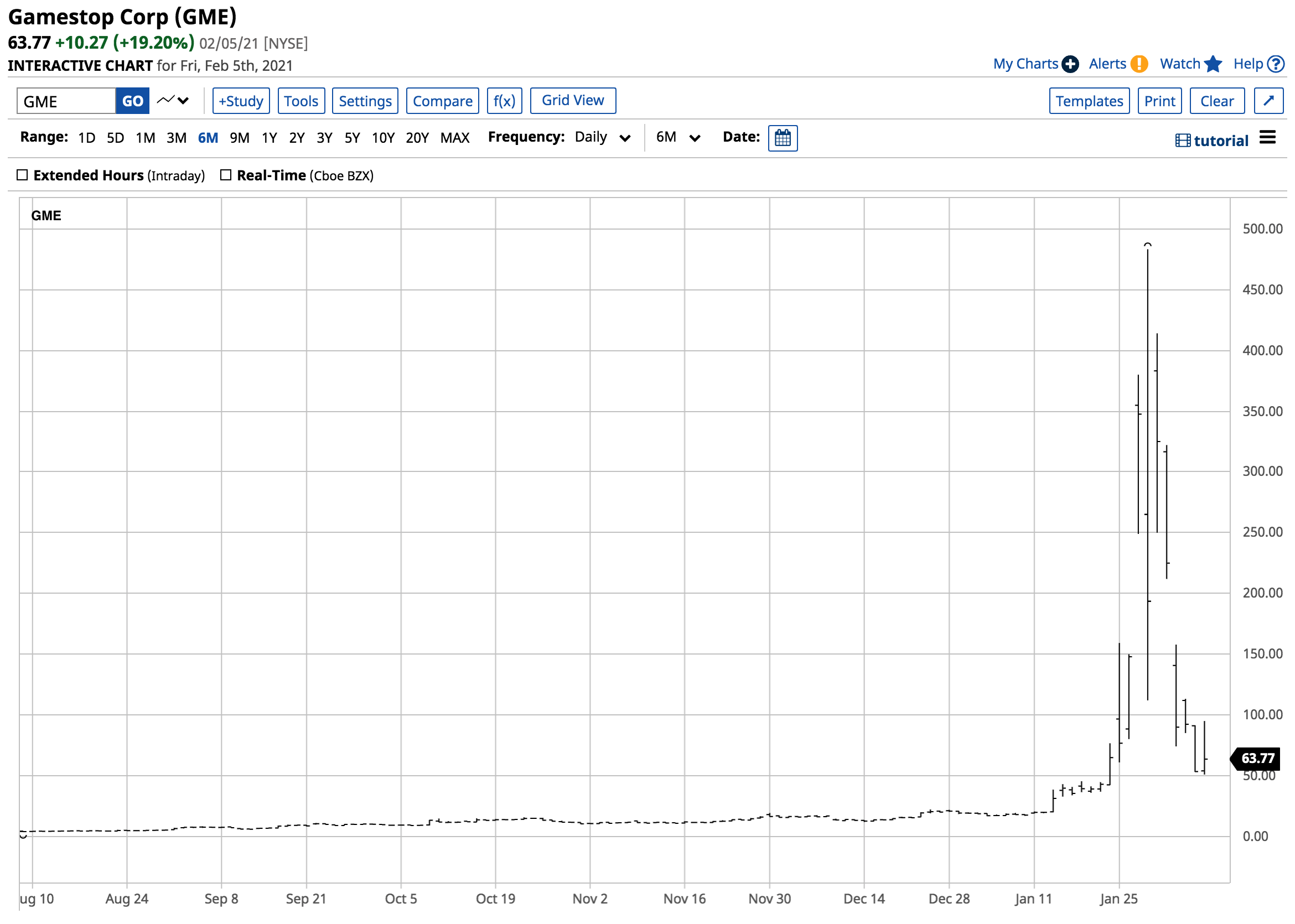Open the tutorial video link
The width and height of the screenshot is (1295, 924).
1211,141
